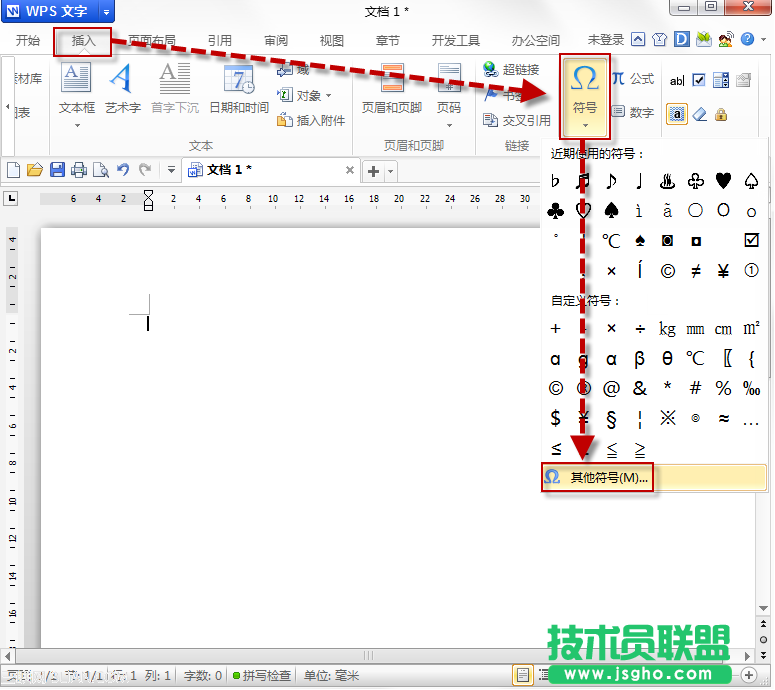Click the ruler tab stop selector
The image size is (775, 690).
[x=10, y=199]
